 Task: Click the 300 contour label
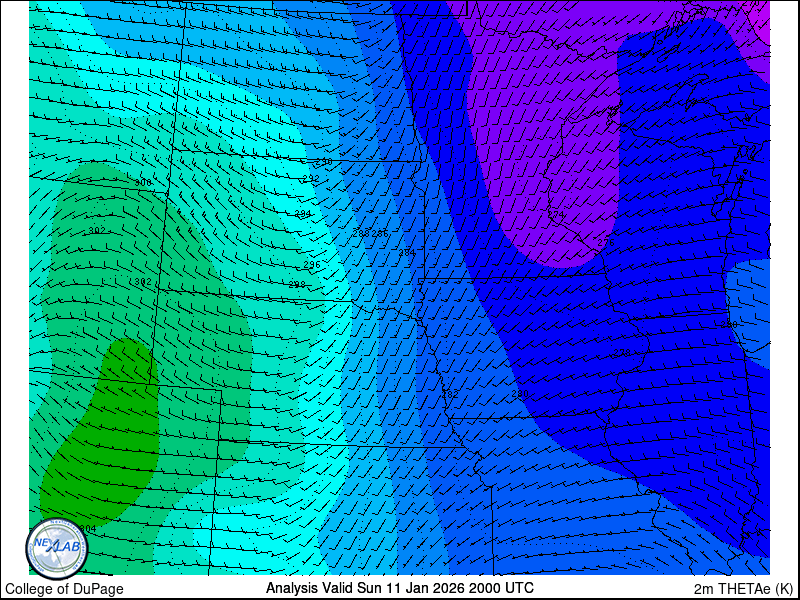[x=143, y=183]
